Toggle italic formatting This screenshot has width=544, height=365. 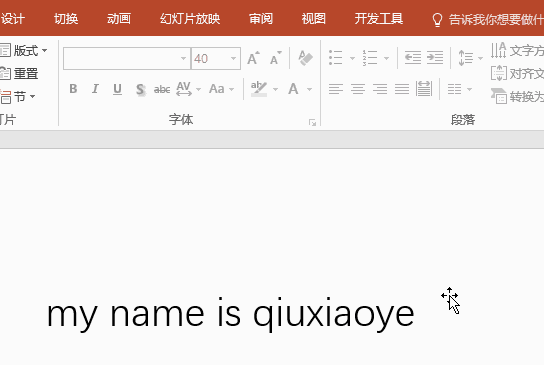[95, 89]
